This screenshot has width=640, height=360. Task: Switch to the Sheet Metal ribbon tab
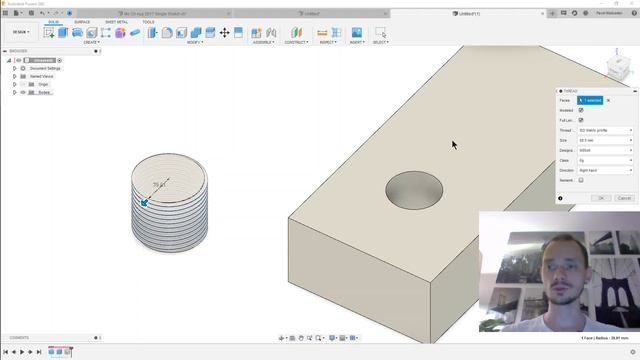click(x=116, y=22)
